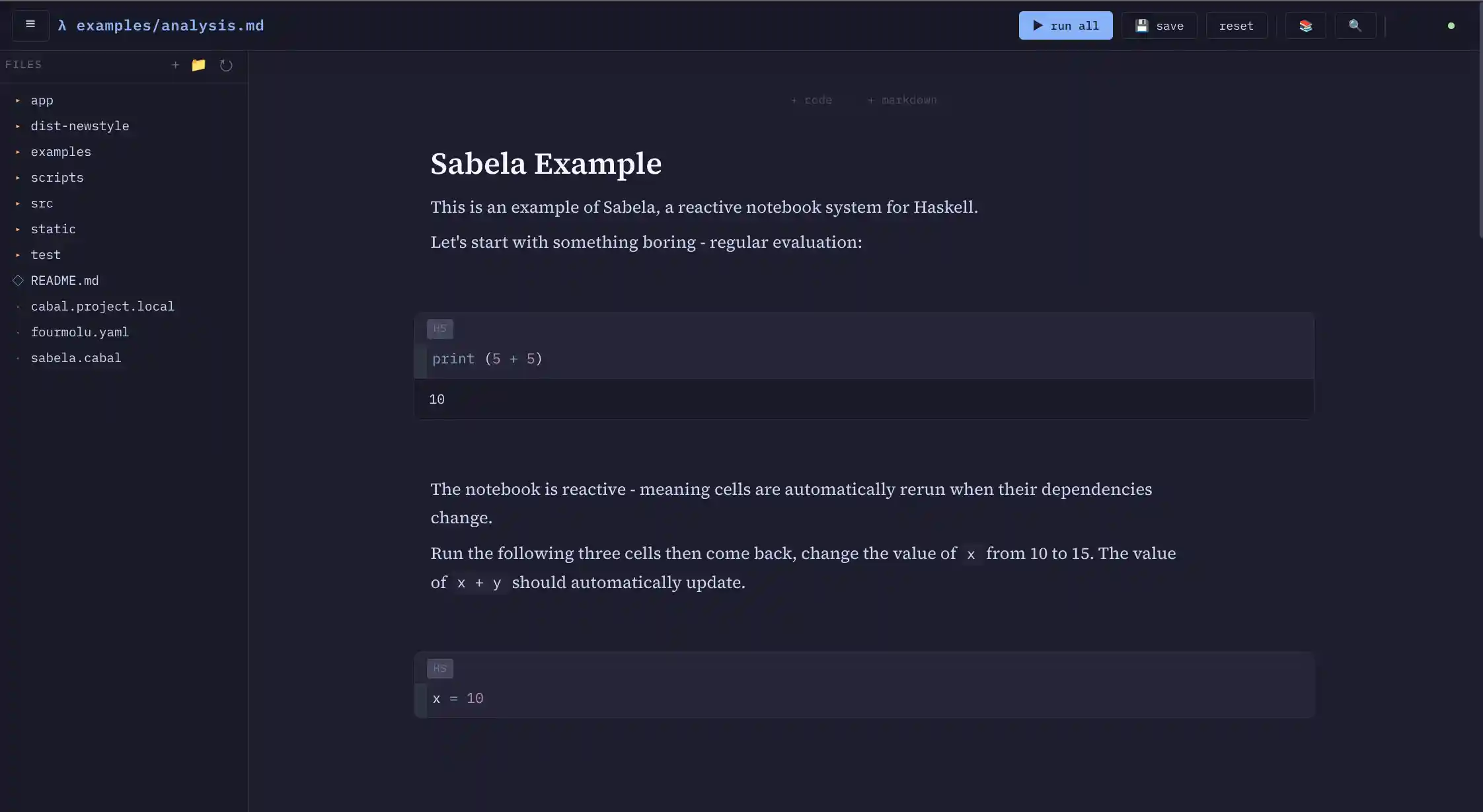Screen dimensions: 1483x812
Task: Click the reset button
Action: [x=1235, y=25]
